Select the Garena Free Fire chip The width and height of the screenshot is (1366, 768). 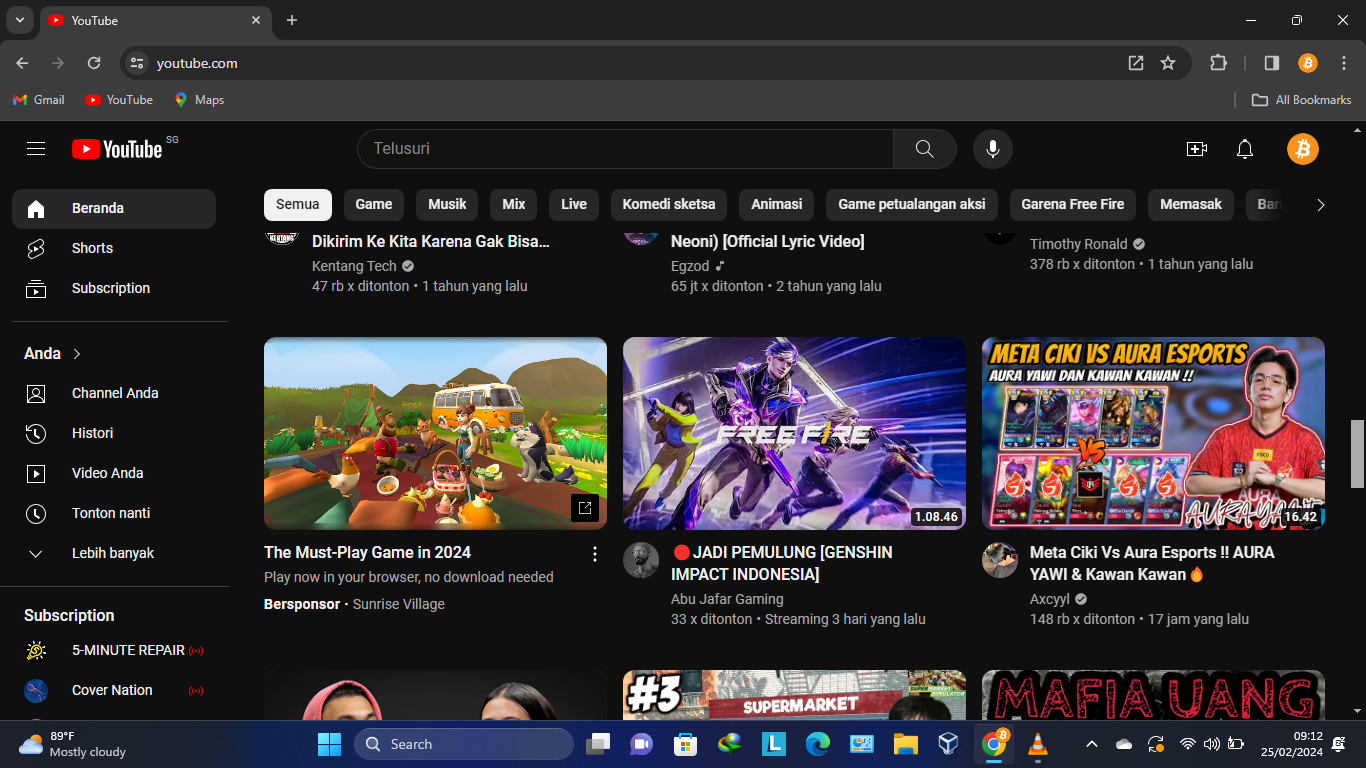[x=1073, y=204]
